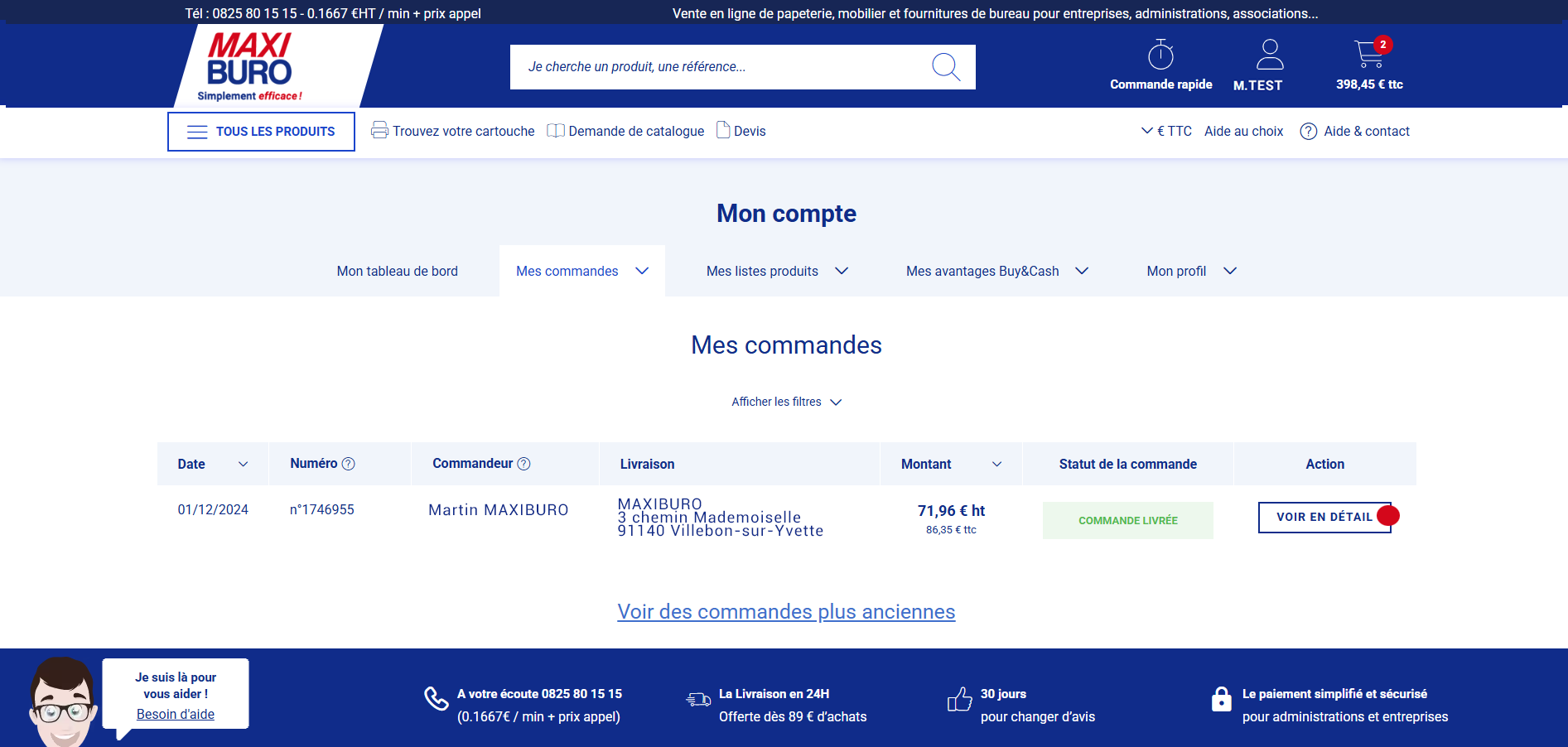Switch to Mon tableau de bord tab
The height and width of the screenshot is (747, 1568).
pyautogui.click(x=397, y=271)
